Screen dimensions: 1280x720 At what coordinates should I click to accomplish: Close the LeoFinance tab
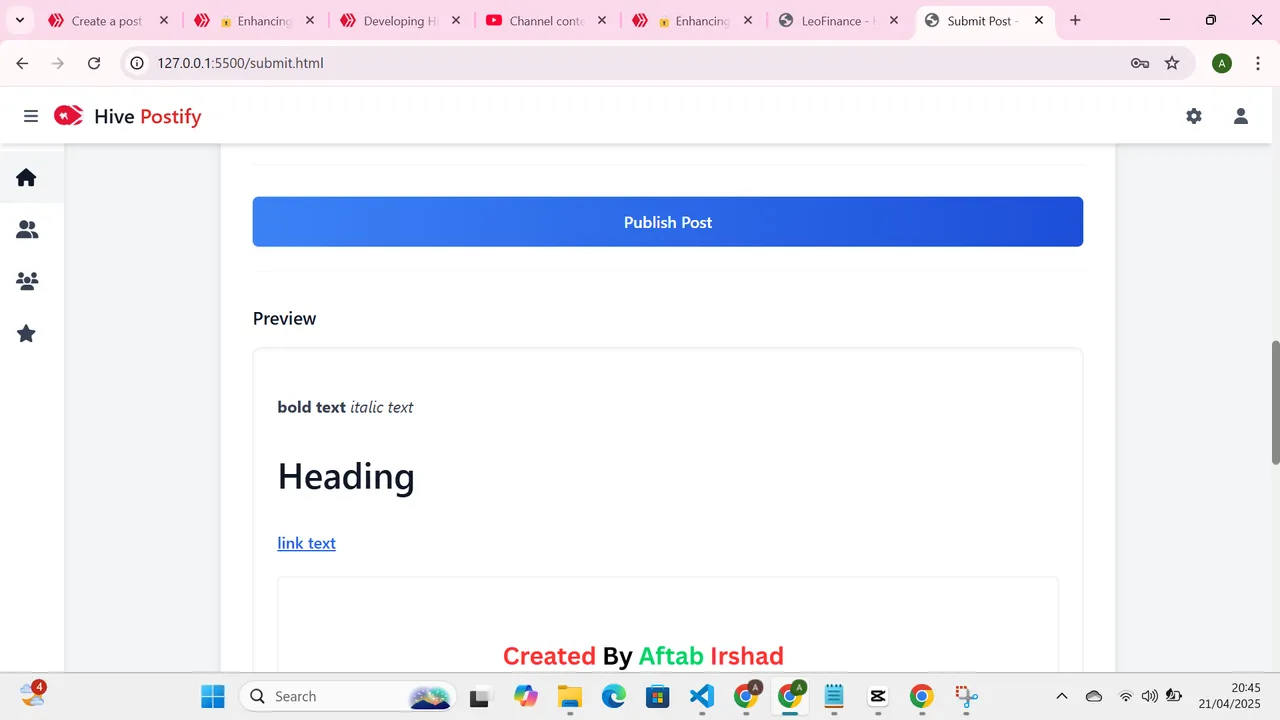(894, 20)
